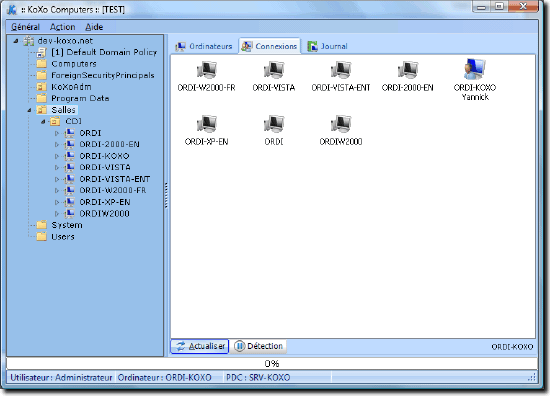Collapse the dev-koxo.net domain node
This screenshot has height=396, width=550.
pyautogui.click(x=16, y=41)
